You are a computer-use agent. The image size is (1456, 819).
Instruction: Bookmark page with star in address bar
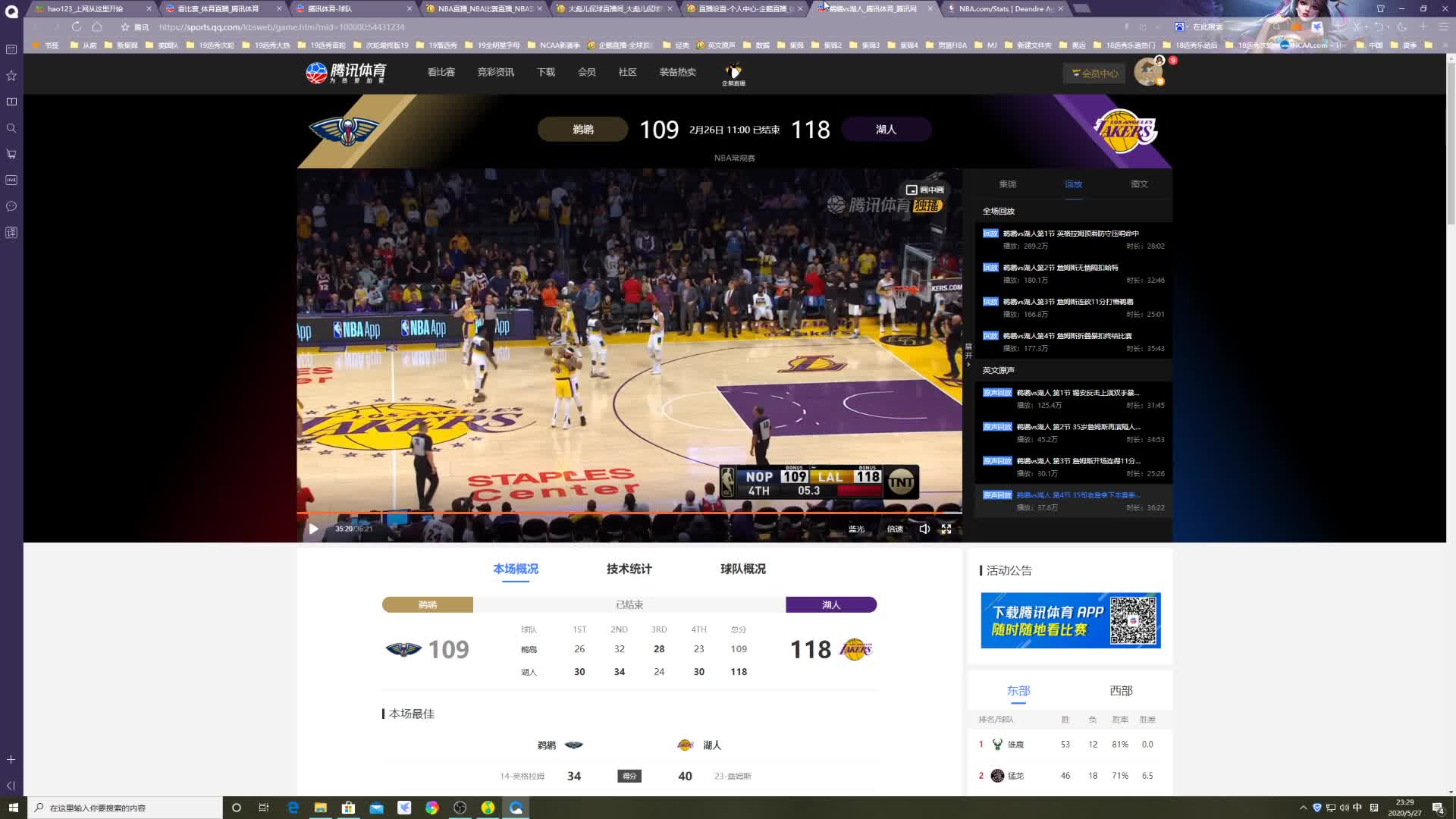125,27
